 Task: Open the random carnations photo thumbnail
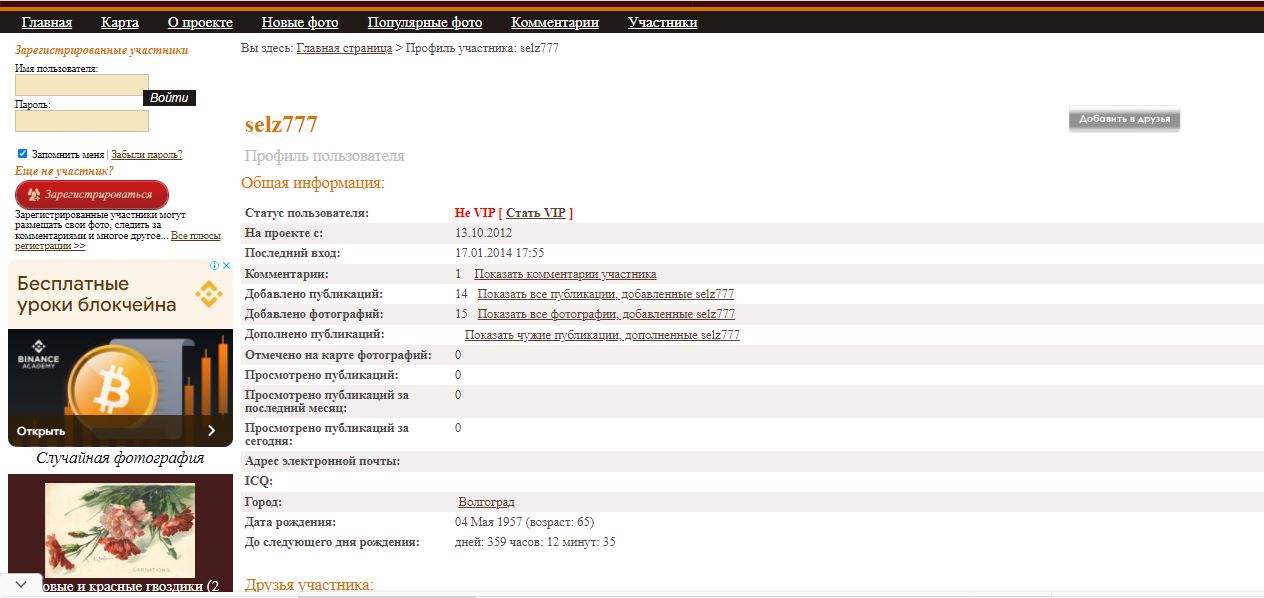(x=120, y=526)
